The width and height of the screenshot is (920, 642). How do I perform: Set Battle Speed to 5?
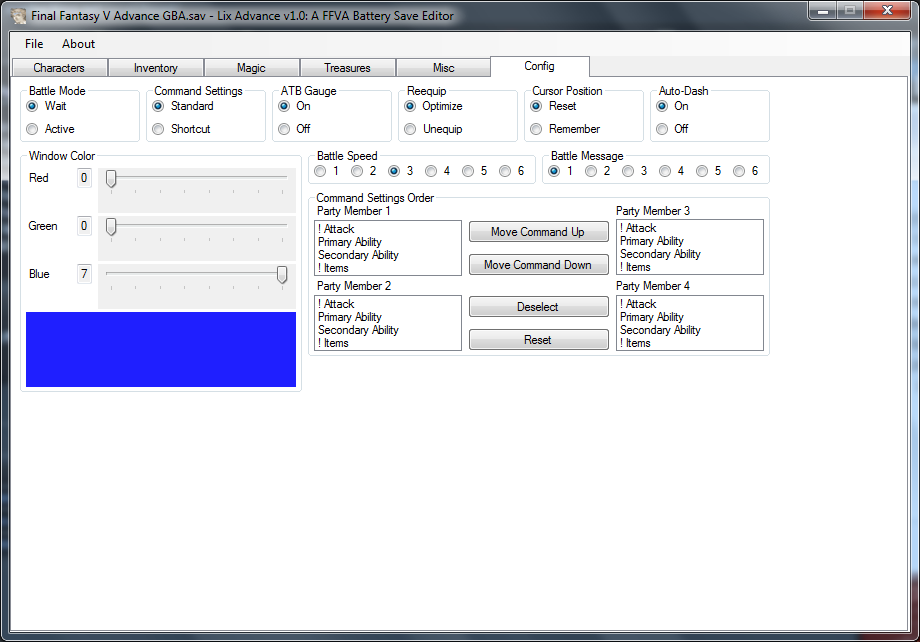[475, 171]
